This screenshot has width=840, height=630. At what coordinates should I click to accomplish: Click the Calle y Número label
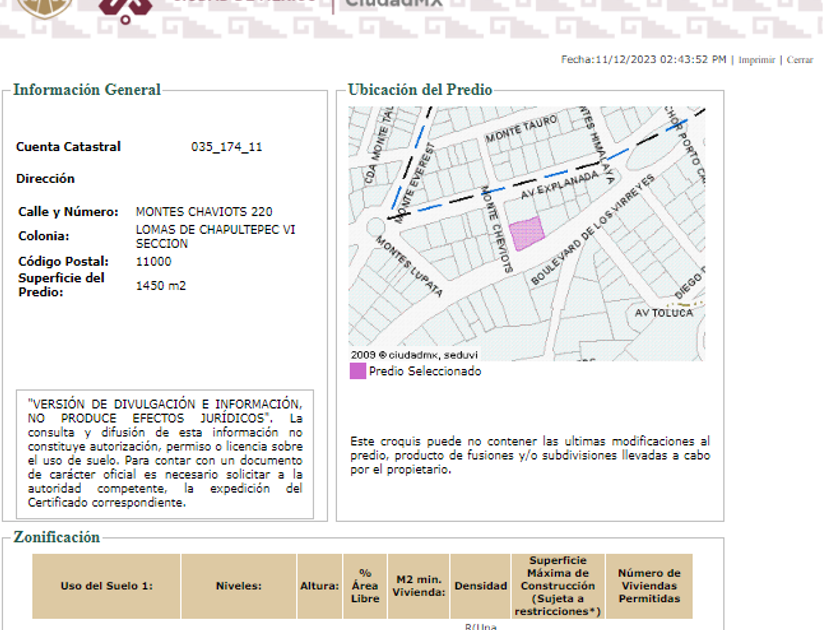(68, 212)
